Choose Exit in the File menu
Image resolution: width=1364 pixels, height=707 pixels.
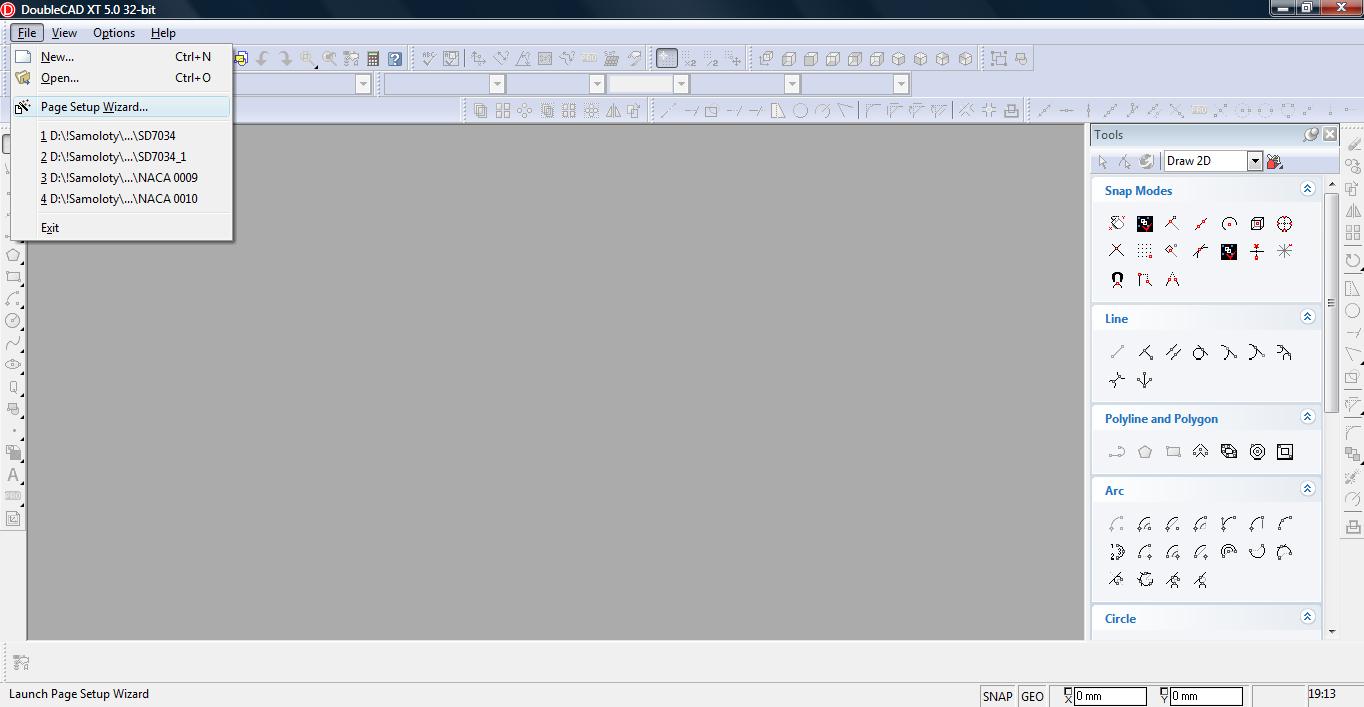50,228
